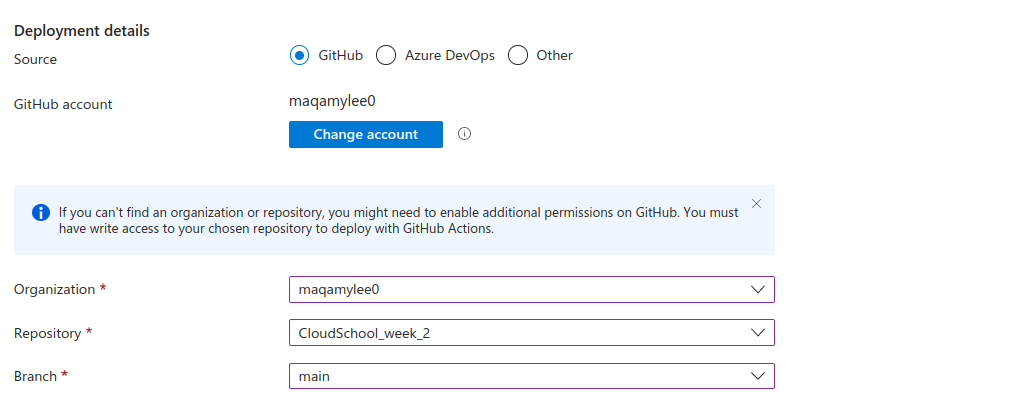This screenshot has width=1014, height=416.
Task: Click the Deployment details heading
Action: point(81,30)
